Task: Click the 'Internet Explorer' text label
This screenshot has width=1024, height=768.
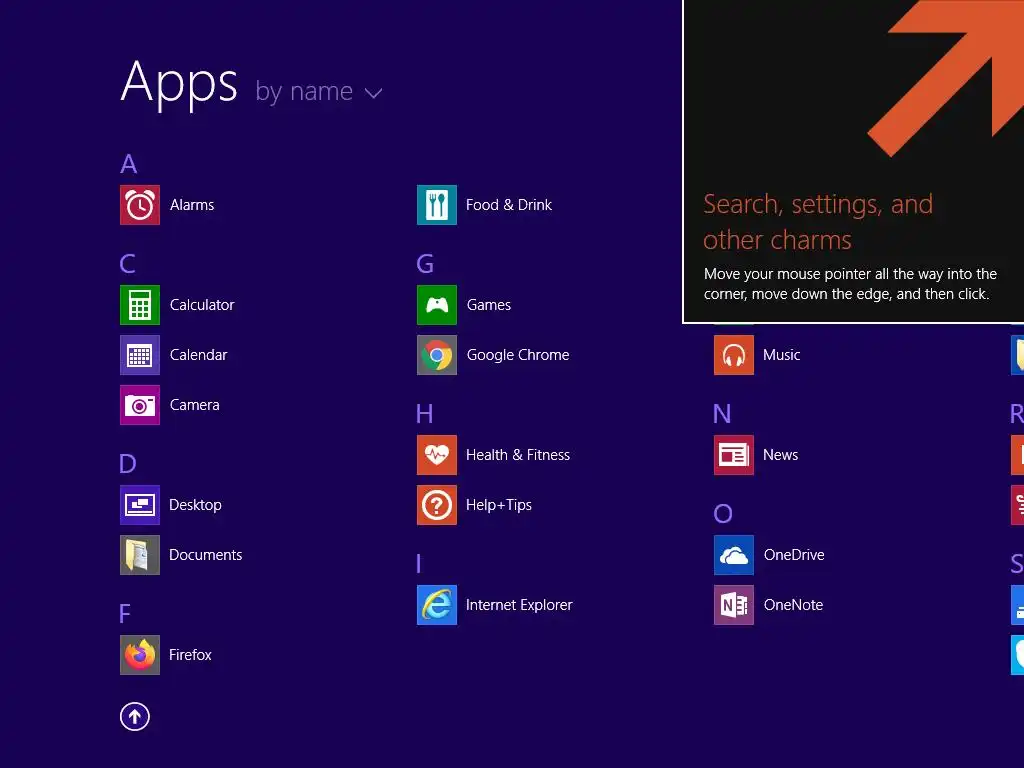Action: tap(519, 605)
